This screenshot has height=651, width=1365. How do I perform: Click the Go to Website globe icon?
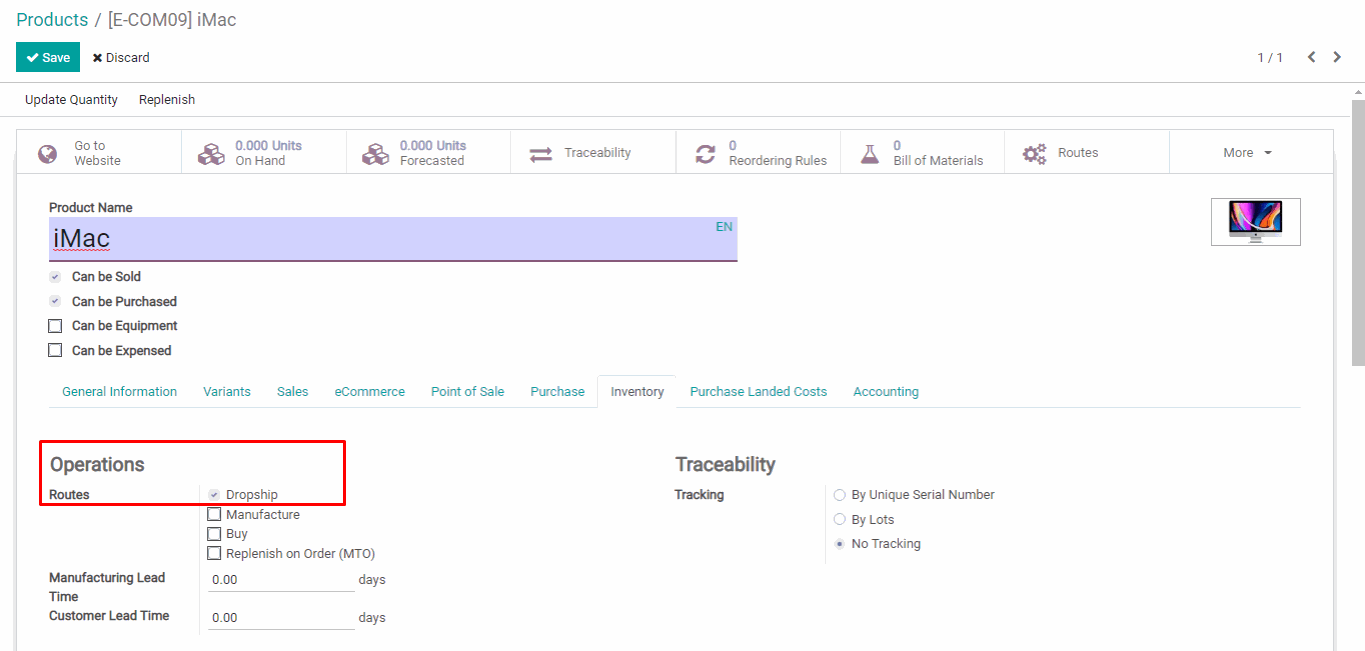coord(47,154)
